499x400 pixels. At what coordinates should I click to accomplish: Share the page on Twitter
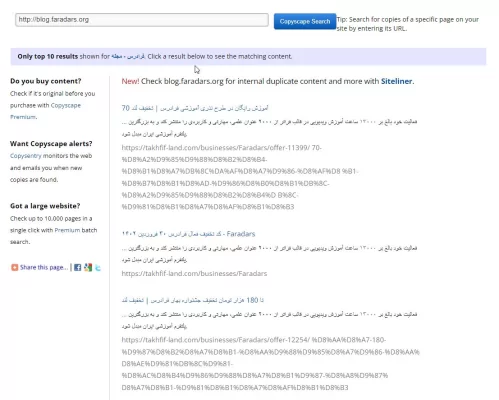point(98,268)
